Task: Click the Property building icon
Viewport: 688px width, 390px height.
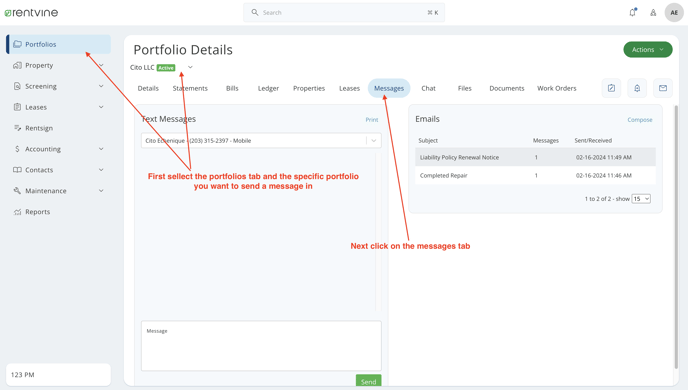Action: tap(17, 65)
